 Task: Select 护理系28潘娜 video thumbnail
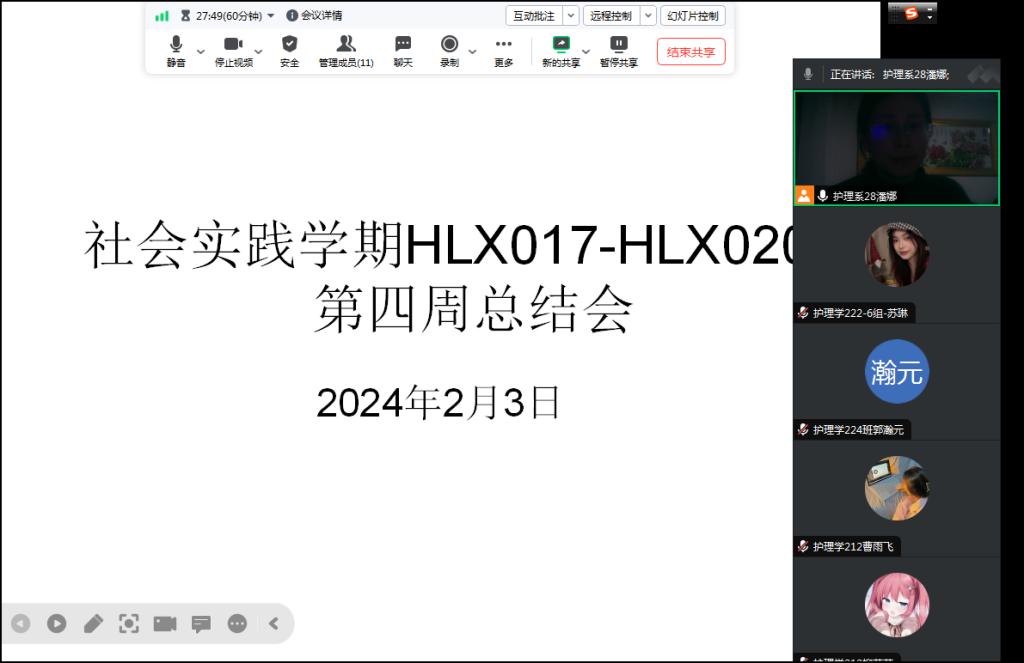coord(896,147)
